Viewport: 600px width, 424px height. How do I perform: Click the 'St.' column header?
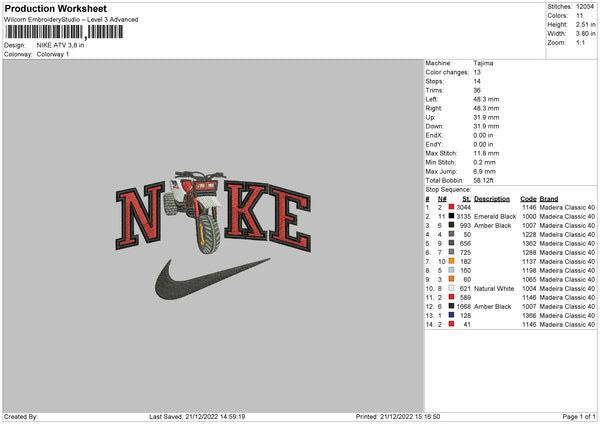(x=466, y=199)
